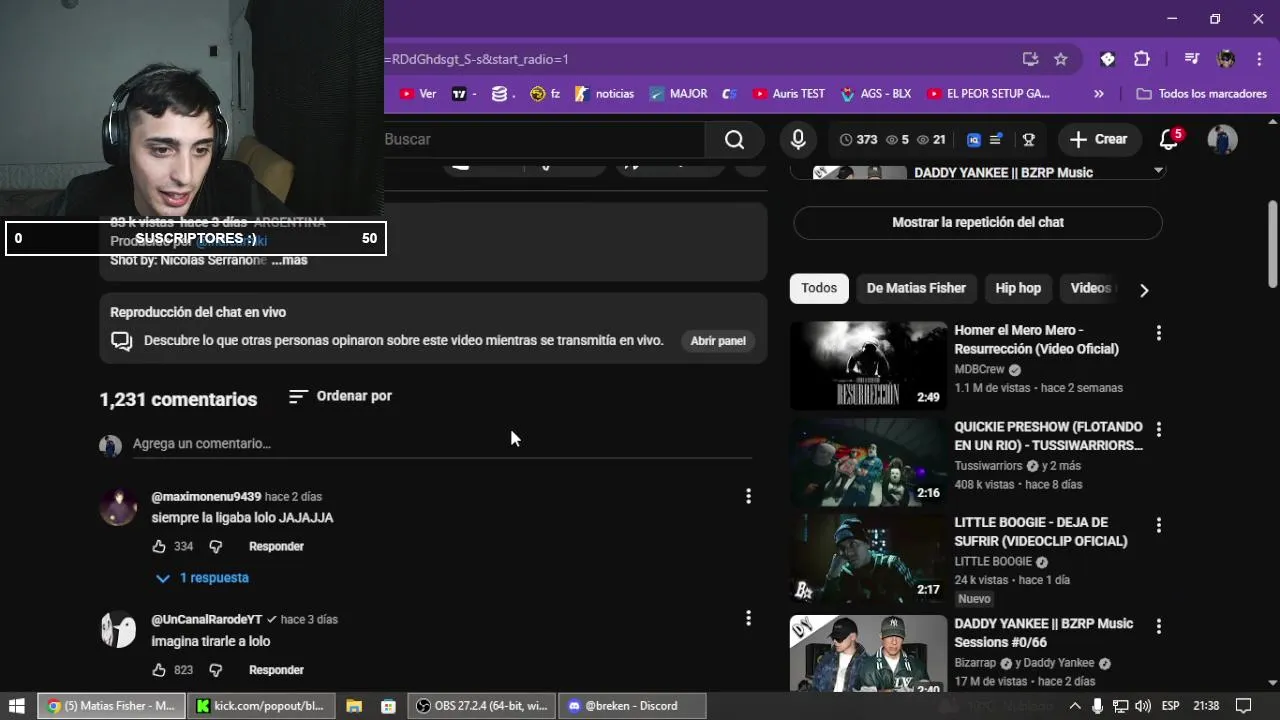Expand hidden bookmarks chevron

tap(1099, 94)
